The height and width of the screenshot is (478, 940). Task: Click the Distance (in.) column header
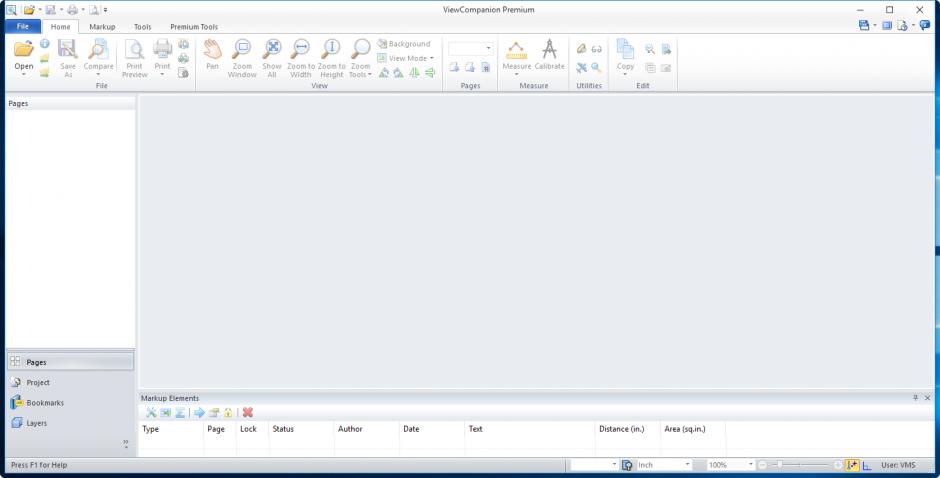click(x=628, y=429)
